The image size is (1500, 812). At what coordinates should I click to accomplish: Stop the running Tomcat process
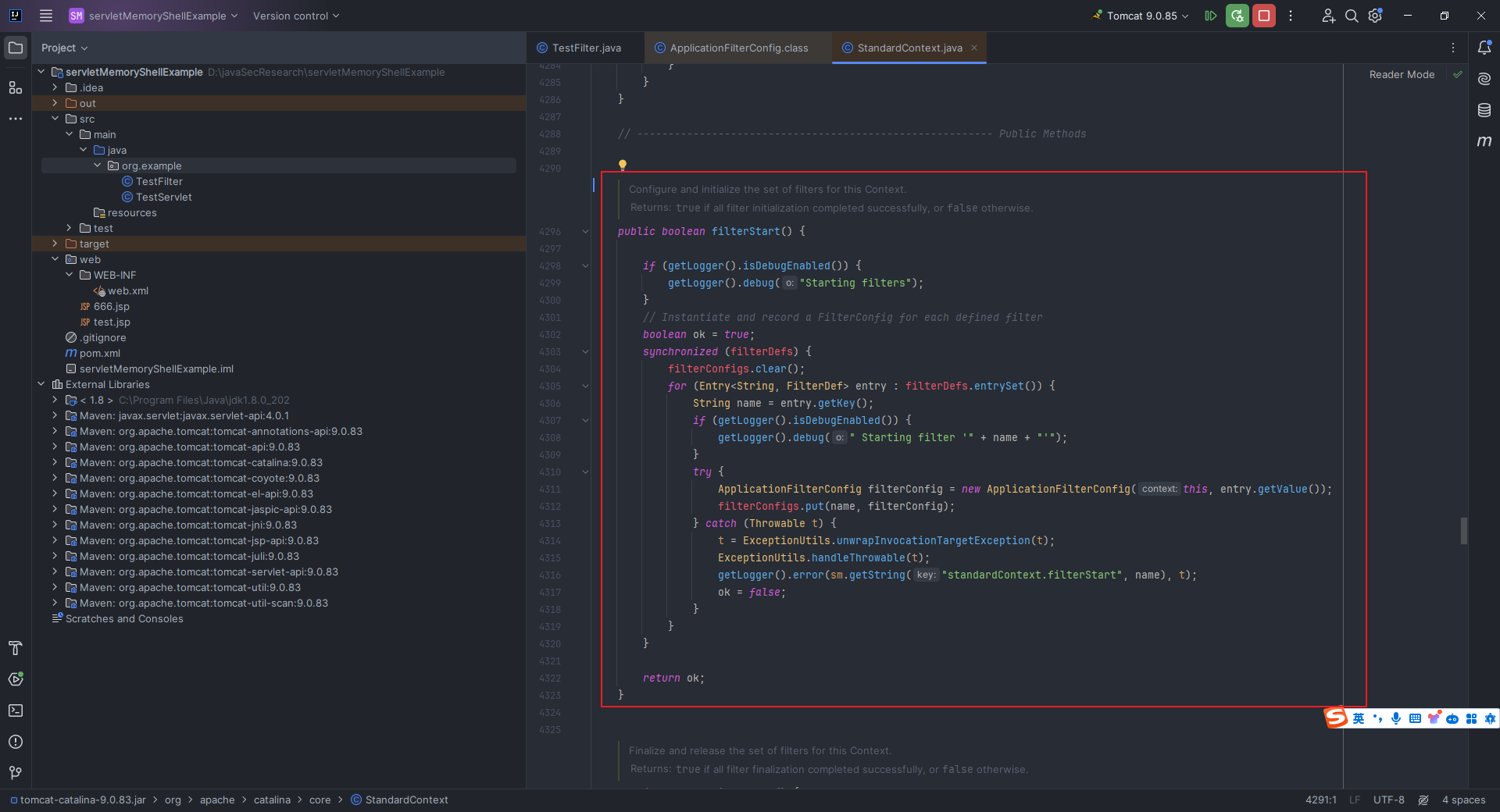(1264, 16)
